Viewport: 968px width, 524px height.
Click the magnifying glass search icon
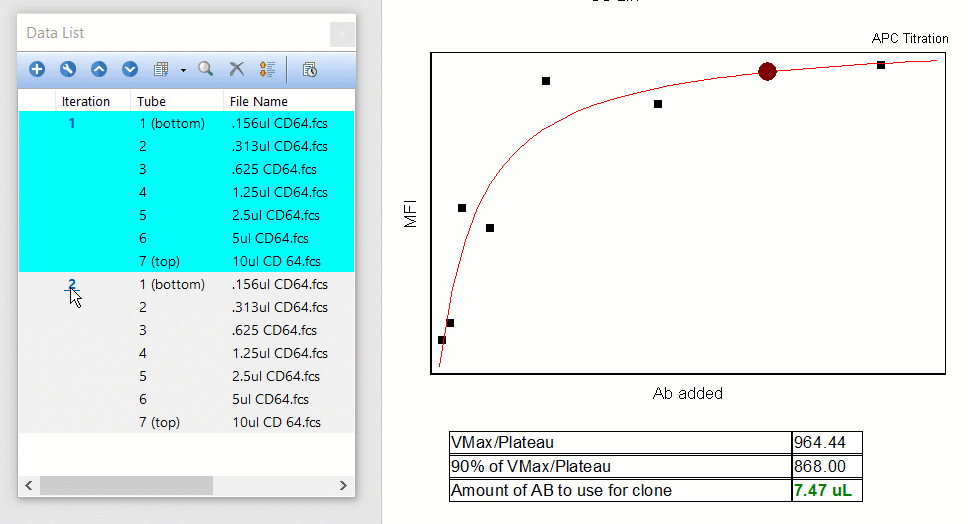(205, 69)
